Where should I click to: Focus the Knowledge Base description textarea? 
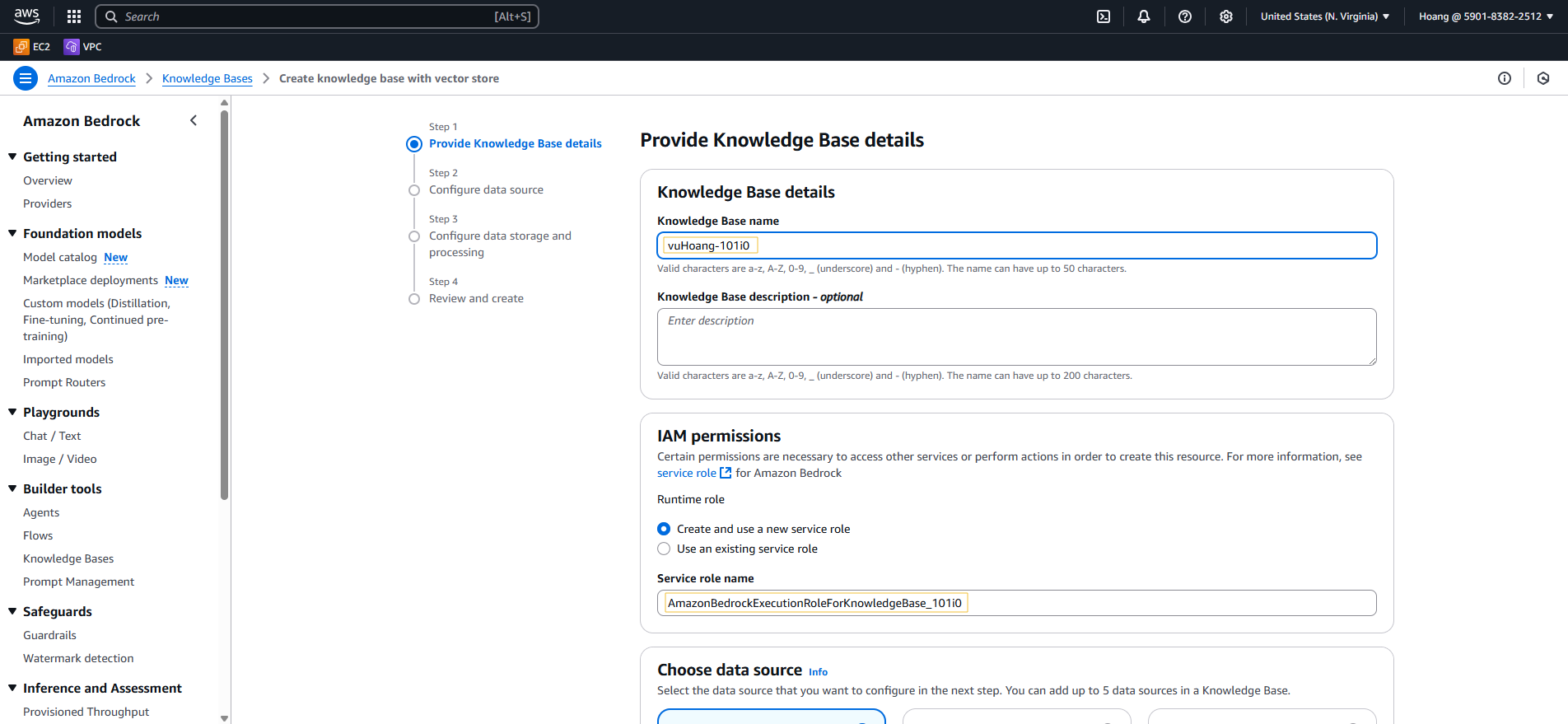tap(1017, 337)
